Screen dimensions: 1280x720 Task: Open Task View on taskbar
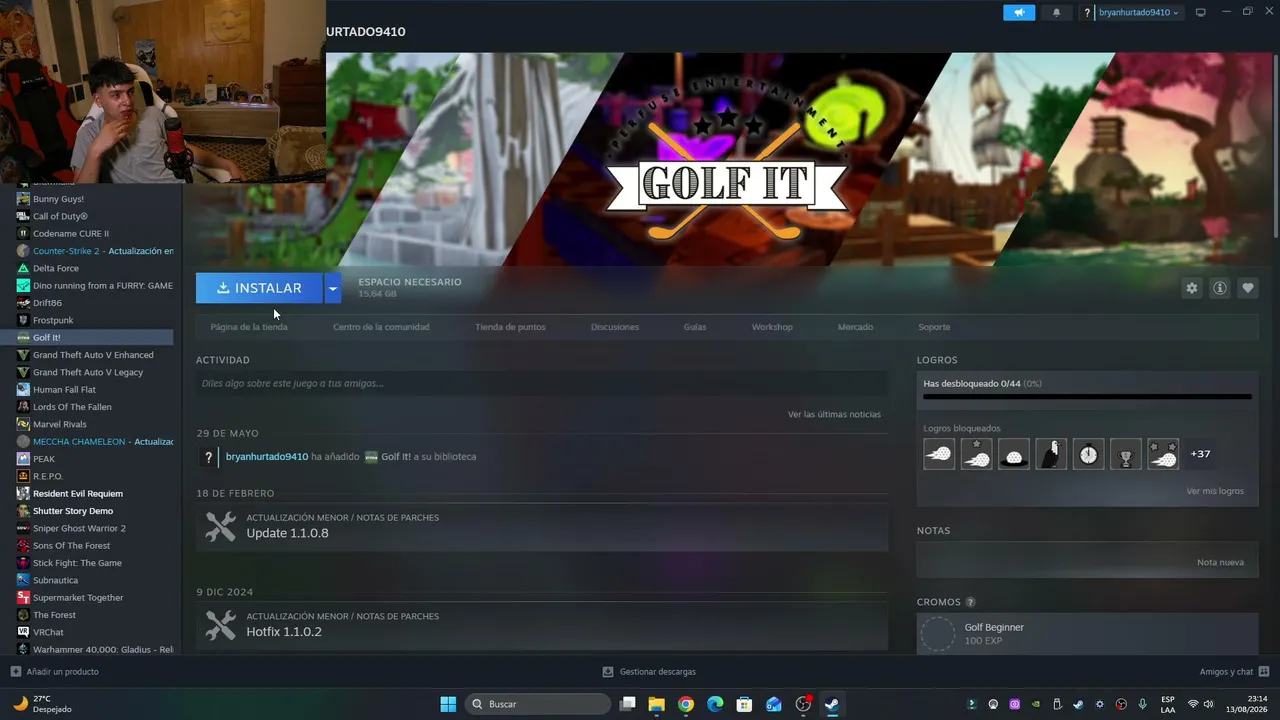tap(627, 704)
